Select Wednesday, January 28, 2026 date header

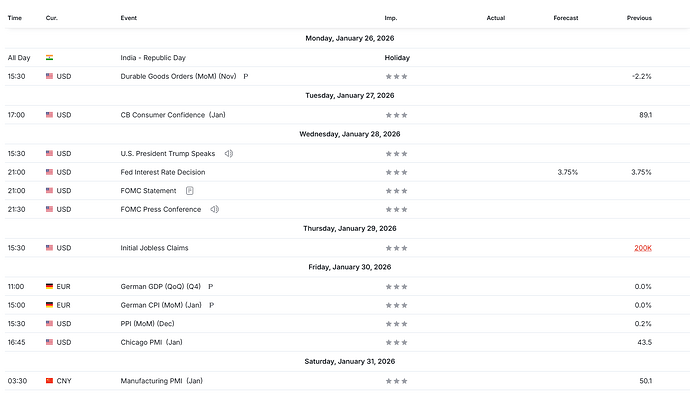(x=350, y=134)
